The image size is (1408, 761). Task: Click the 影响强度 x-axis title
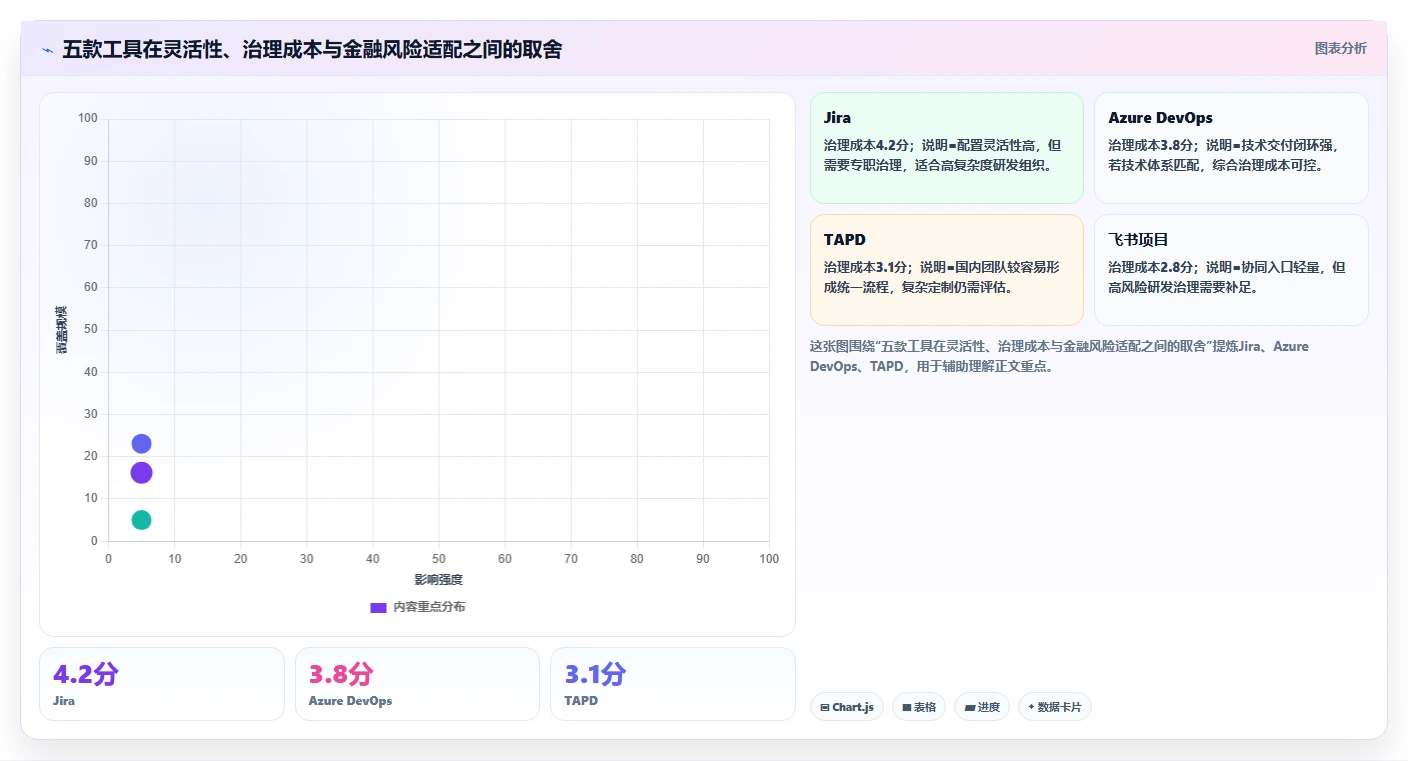click(x=439, y=580)
